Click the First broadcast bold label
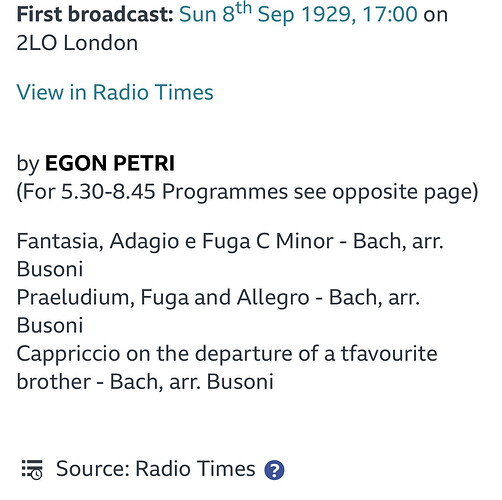 point(95,14)
